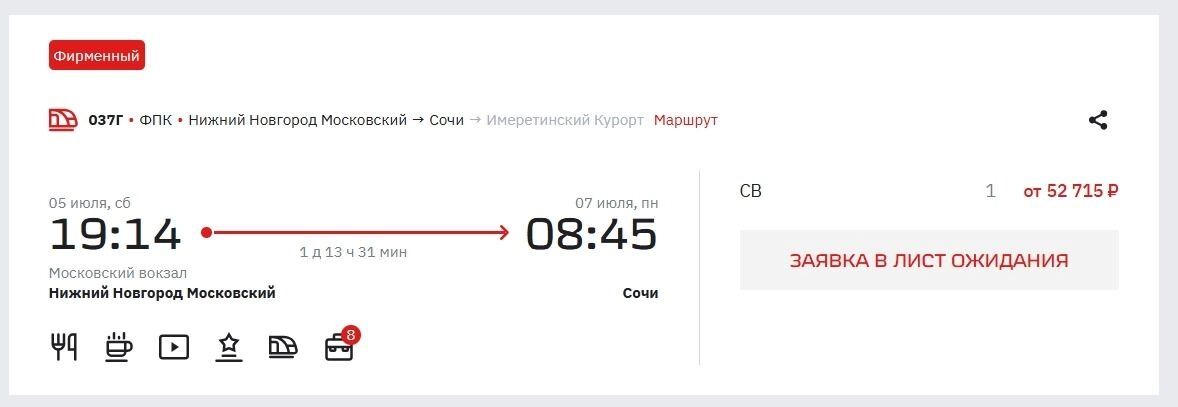Image resolution: width=1178 pixels, height=407 pixels.
Task: Click the red train logo icon
Action: (x=64, y=120)
